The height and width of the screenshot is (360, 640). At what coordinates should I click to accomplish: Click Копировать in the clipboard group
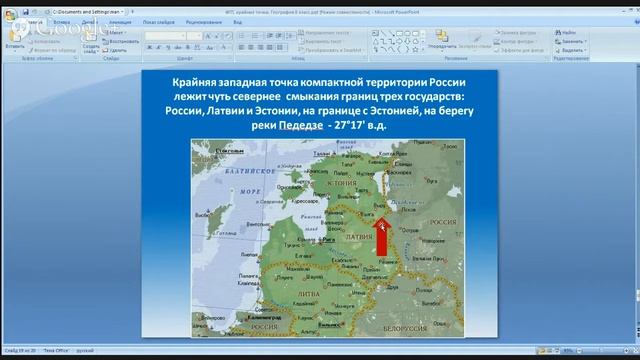44,42
